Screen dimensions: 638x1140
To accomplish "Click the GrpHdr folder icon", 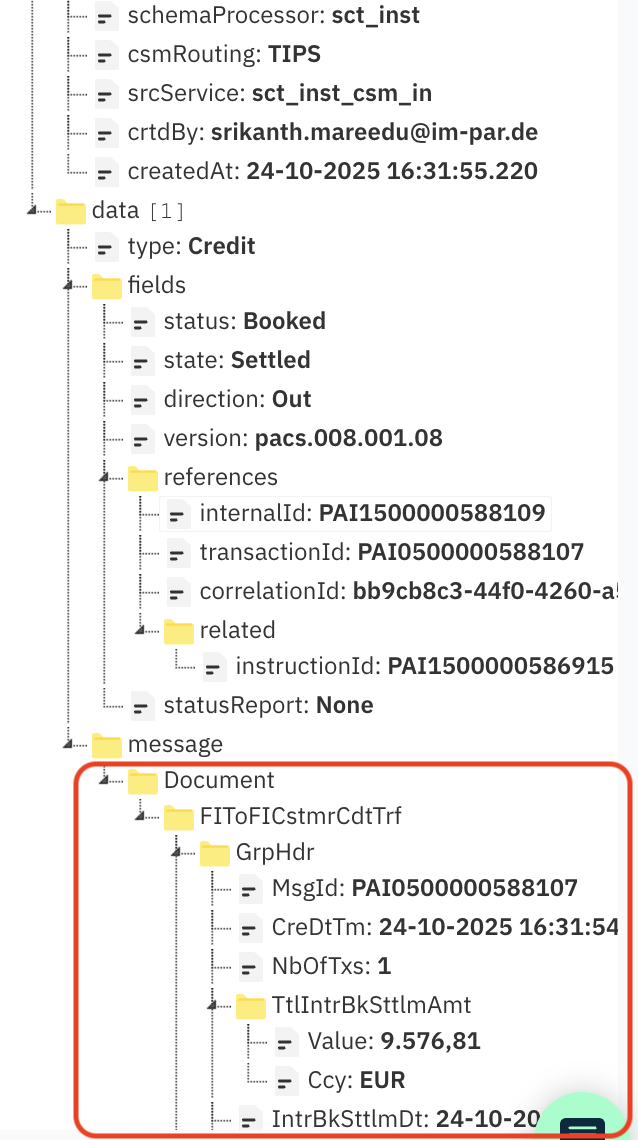I will pyautogui.click(x=214, y=853).
